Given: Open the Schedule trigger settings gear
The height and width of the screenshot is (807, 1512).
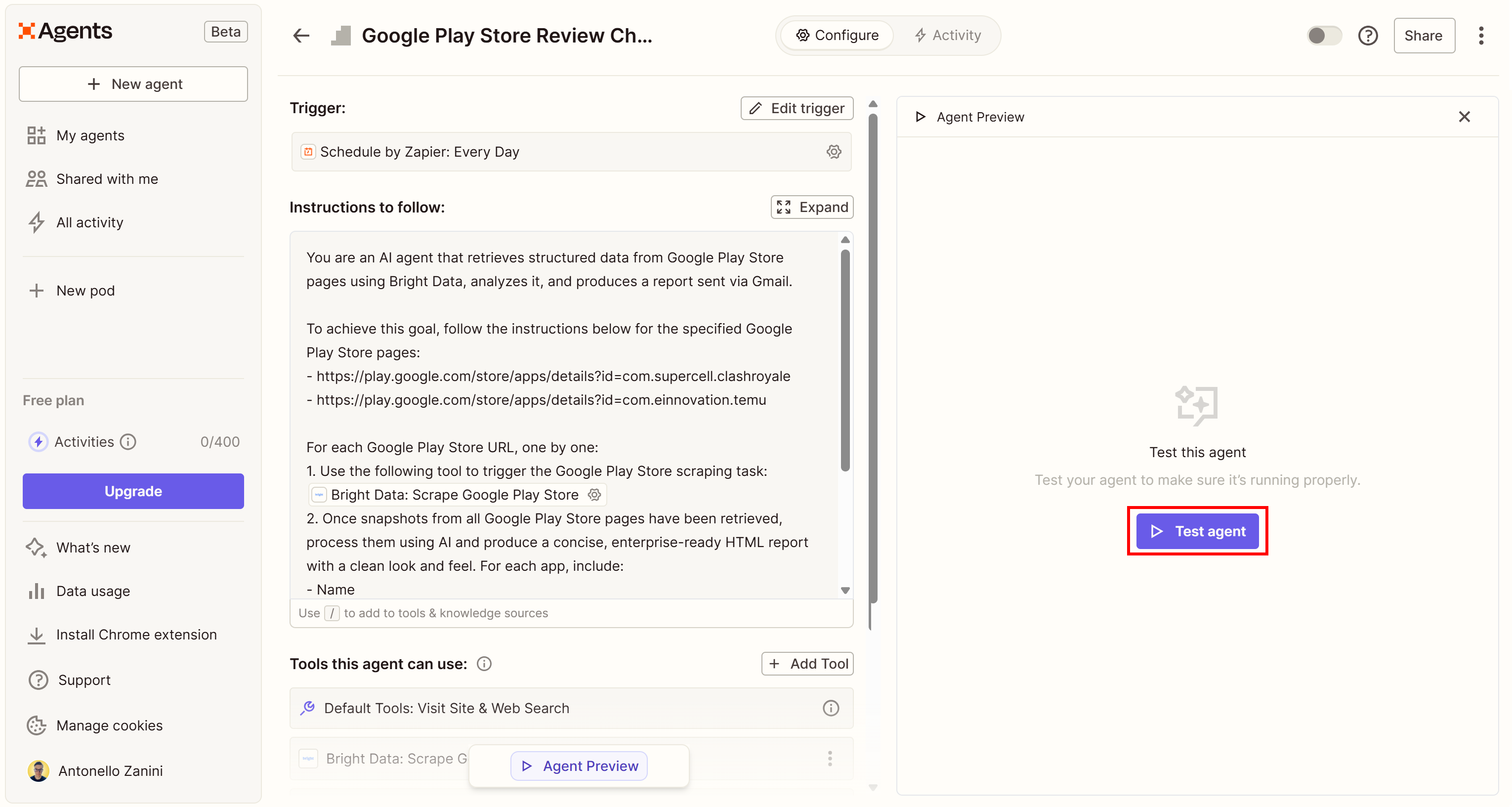Looking at the screenshot, I should point(834,151).
